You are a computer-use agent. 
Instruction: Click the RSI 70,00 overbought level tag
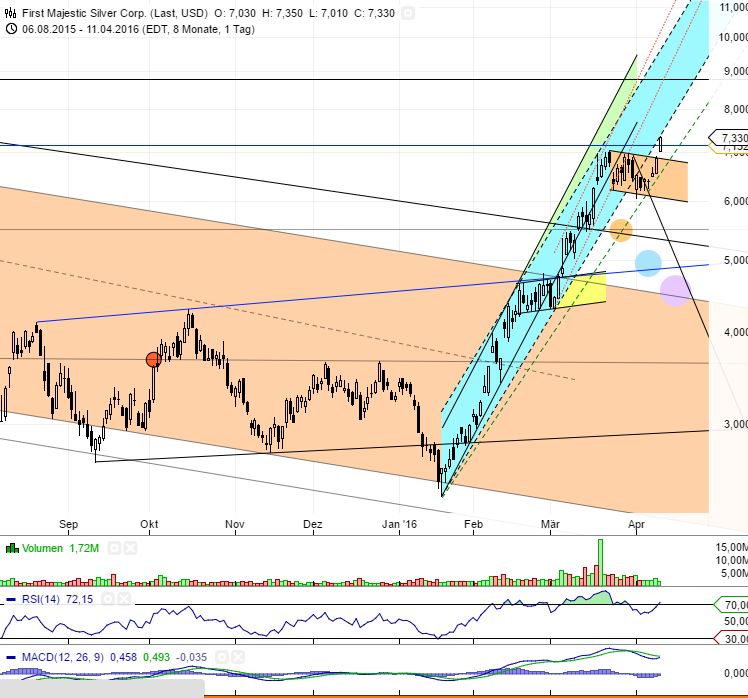(732, 605)
